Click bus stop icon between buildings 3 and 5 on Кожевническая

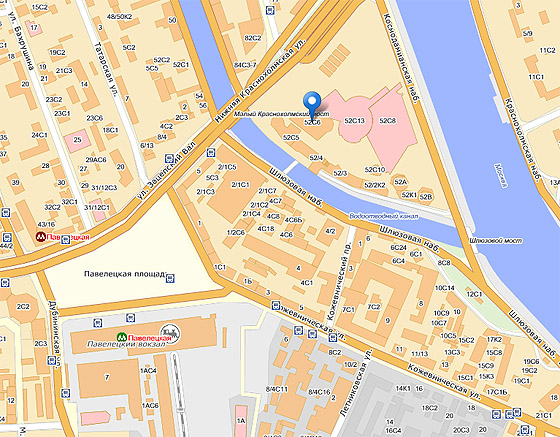pos(276,305)
